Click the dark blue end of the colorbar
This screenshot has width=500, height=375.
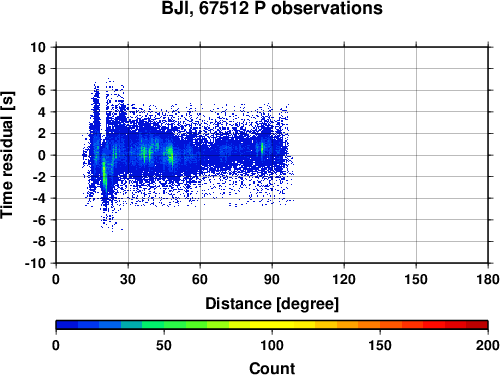[x=67, y=325]
